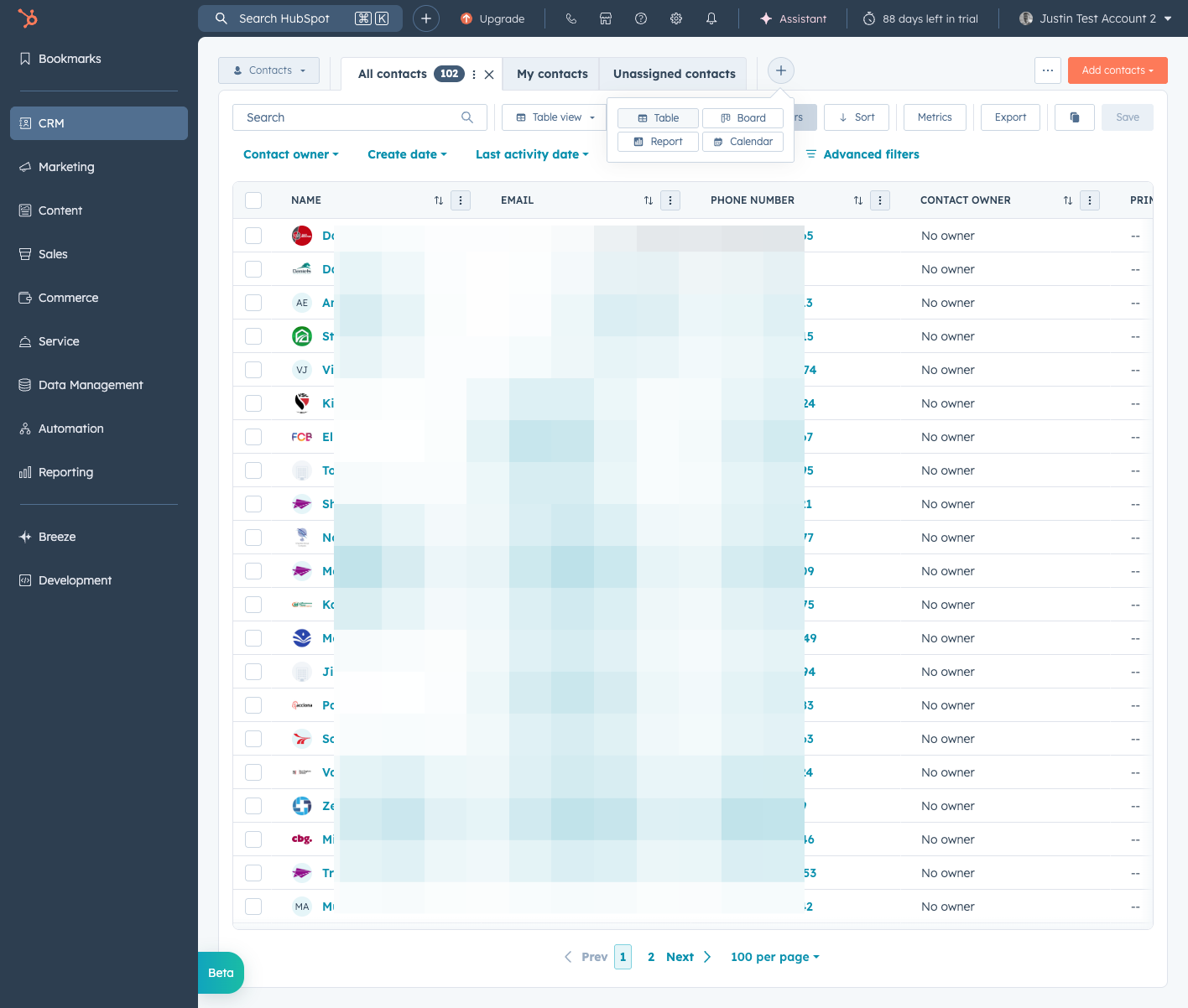The width and height of the screenshot is (1188, 1008).
Task: Toggle the select all contacts checkbox
Action: [x=253, y=200]
